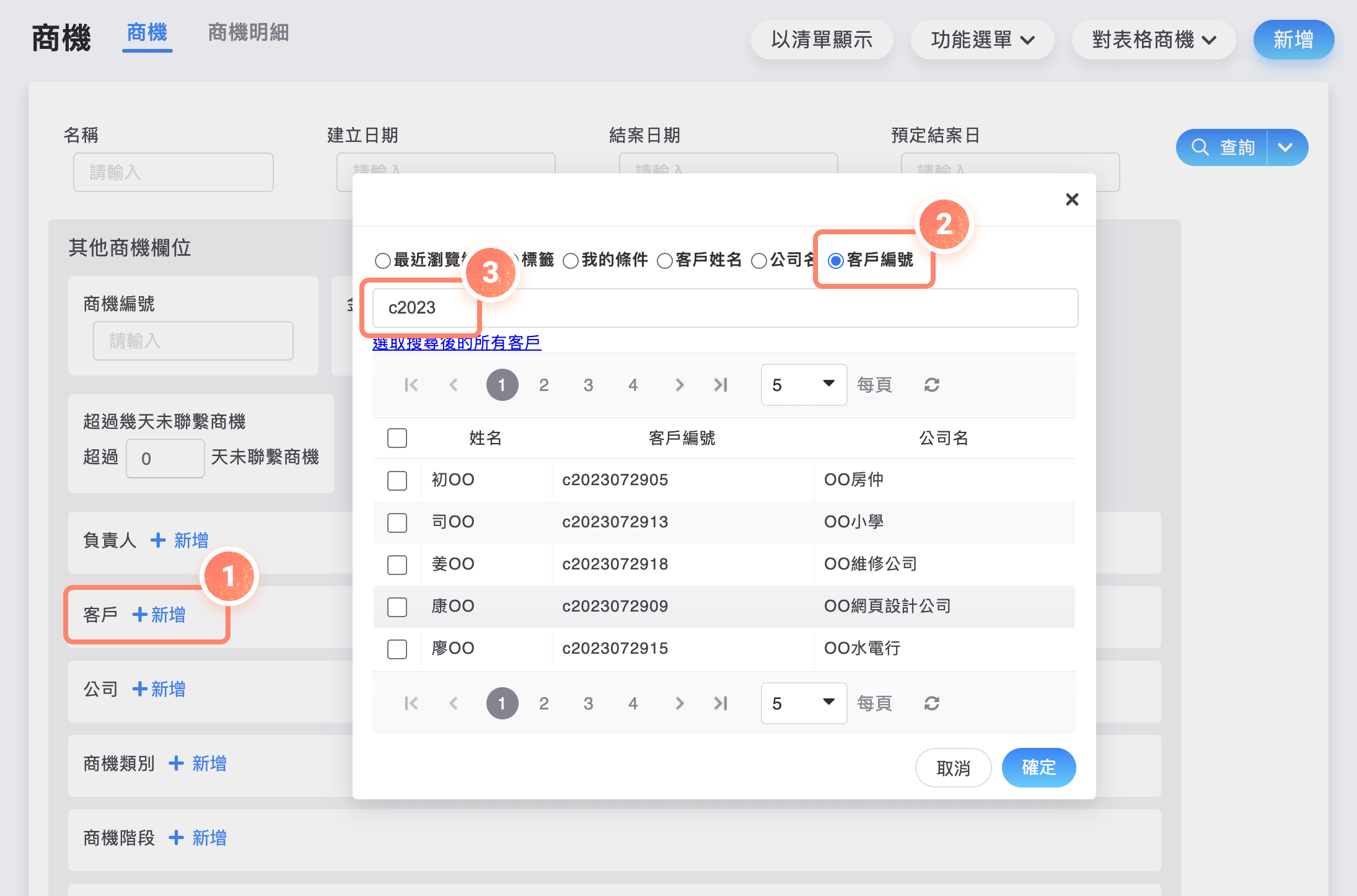The height and width of the screenshot is (896, 1357).
Task: Check the box for customer 初OO
Action: [397, 480]
